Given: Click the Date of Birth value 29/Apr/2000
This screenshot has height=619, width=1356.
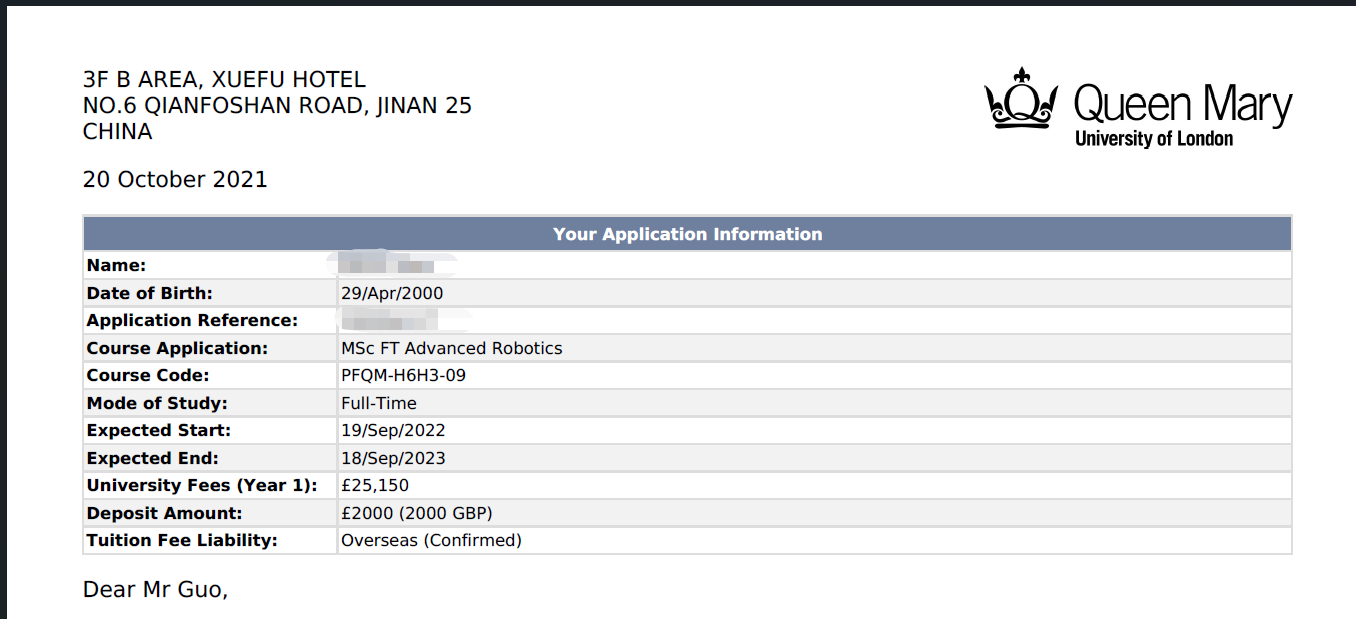Looking at the screenshot, I should (392, 293).
